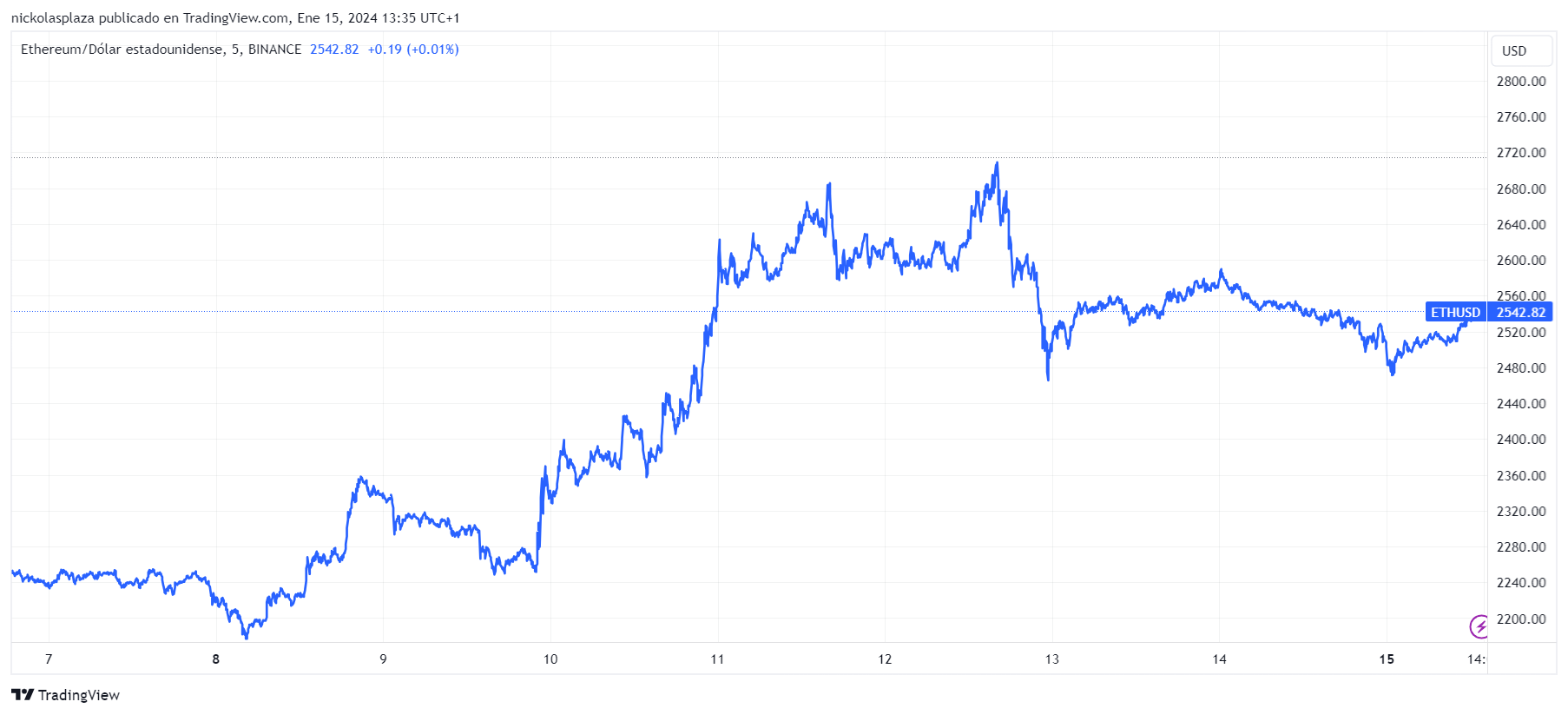Click the TradingView logo icon

coord(23,694)
